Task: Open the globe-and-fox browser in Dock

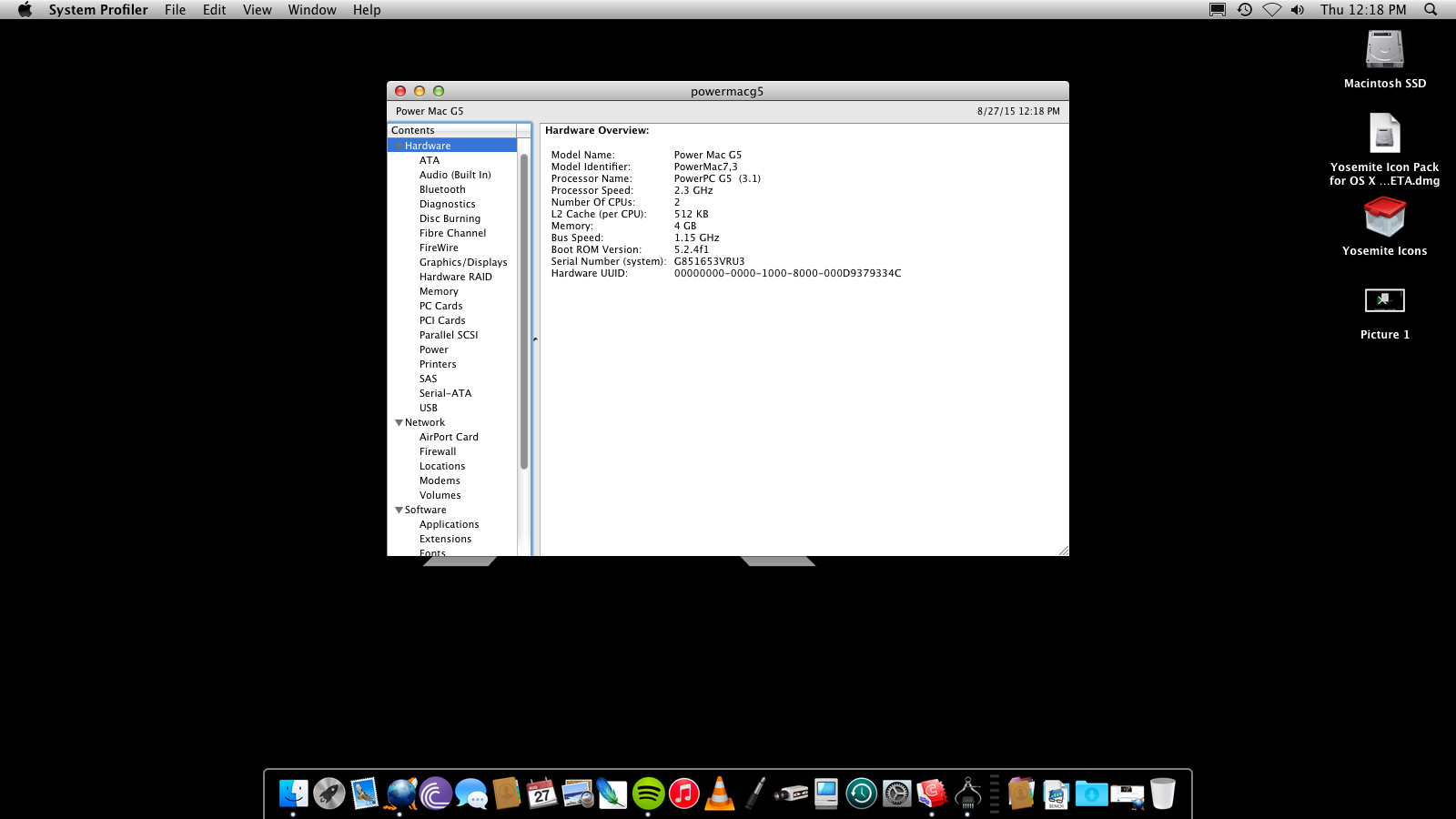Action: pos(400,794)
